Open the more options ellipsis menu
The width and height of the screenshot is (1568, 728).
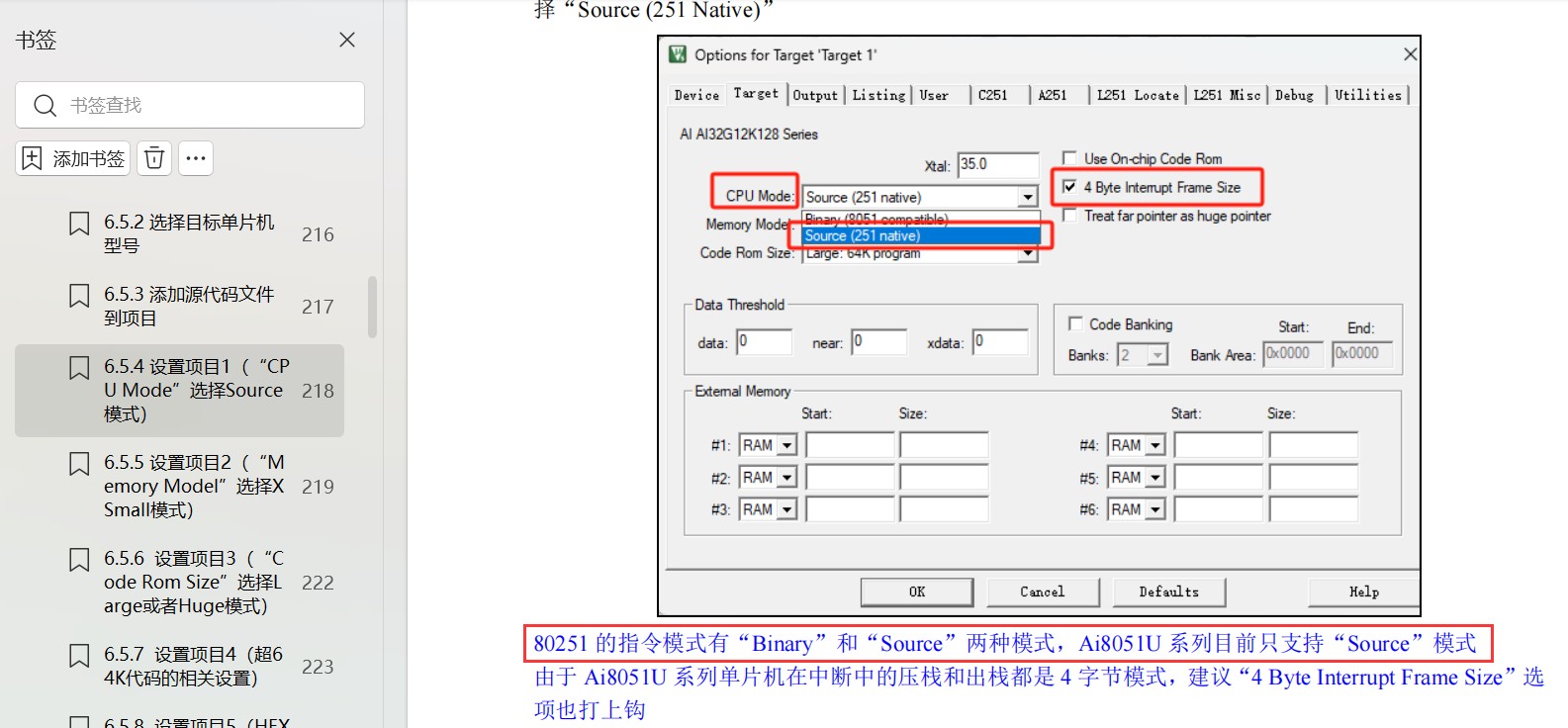click(x=196, y=158)
